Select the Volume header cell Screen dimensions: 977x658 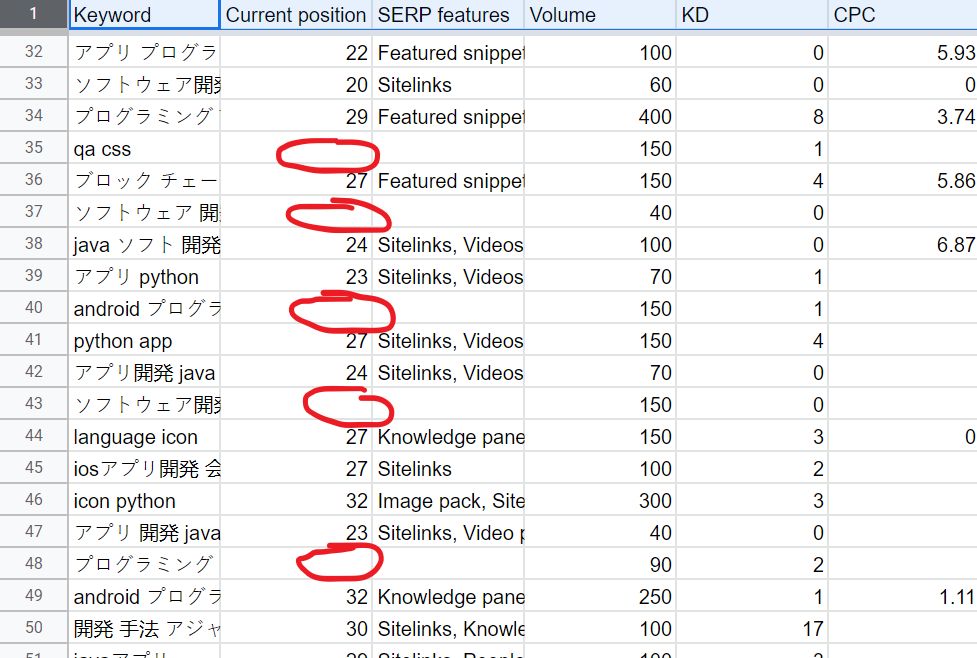pos(600,15)
